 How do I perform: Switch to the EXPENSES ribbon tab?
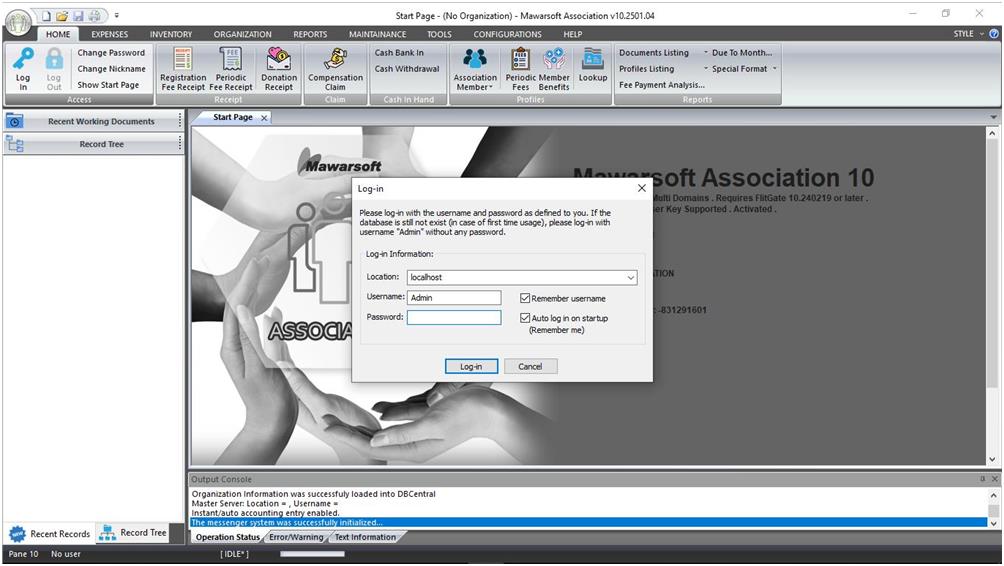[110, 34]
